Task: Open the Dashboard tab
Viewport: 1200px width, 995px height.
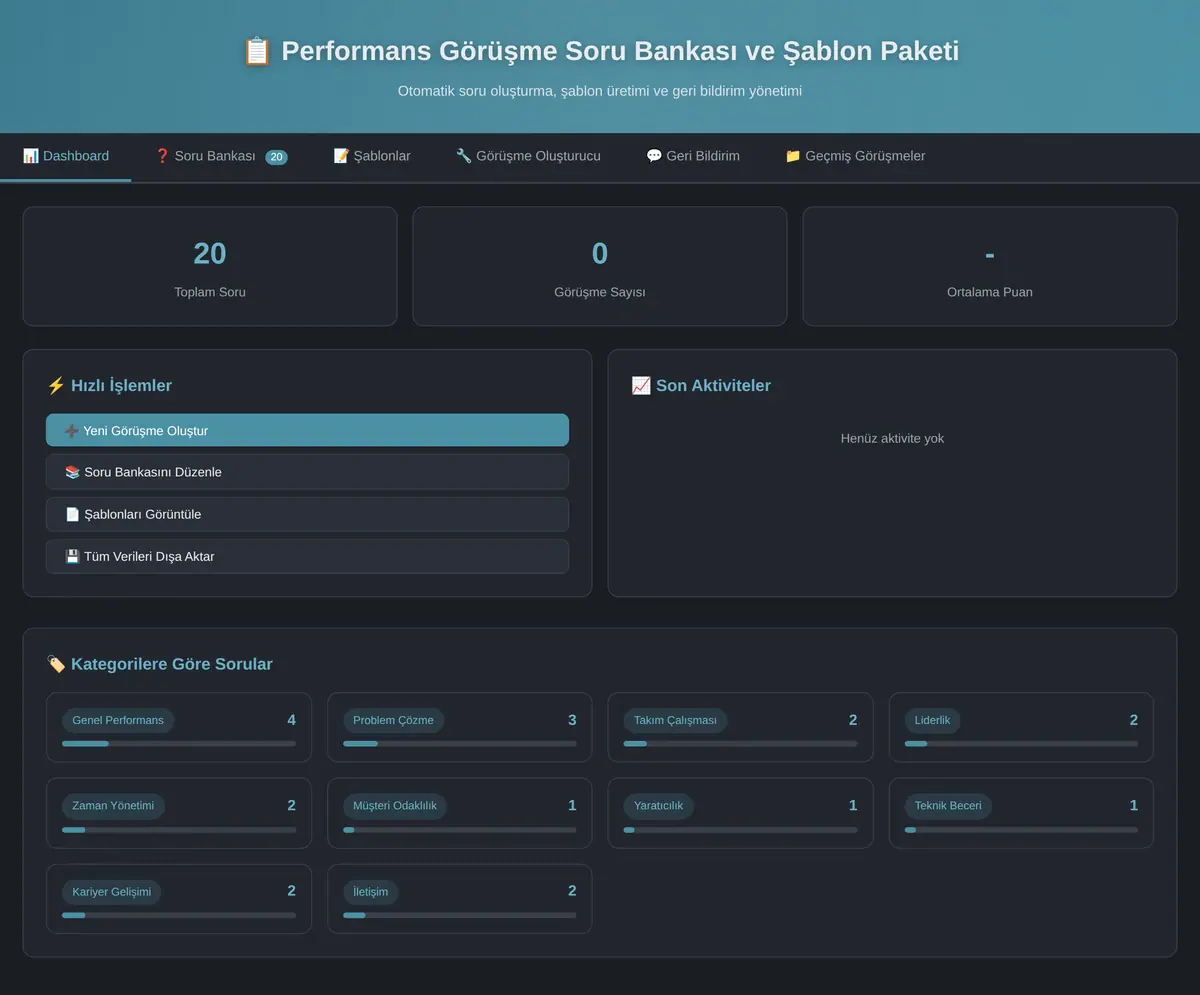Action: pos(66,156)
